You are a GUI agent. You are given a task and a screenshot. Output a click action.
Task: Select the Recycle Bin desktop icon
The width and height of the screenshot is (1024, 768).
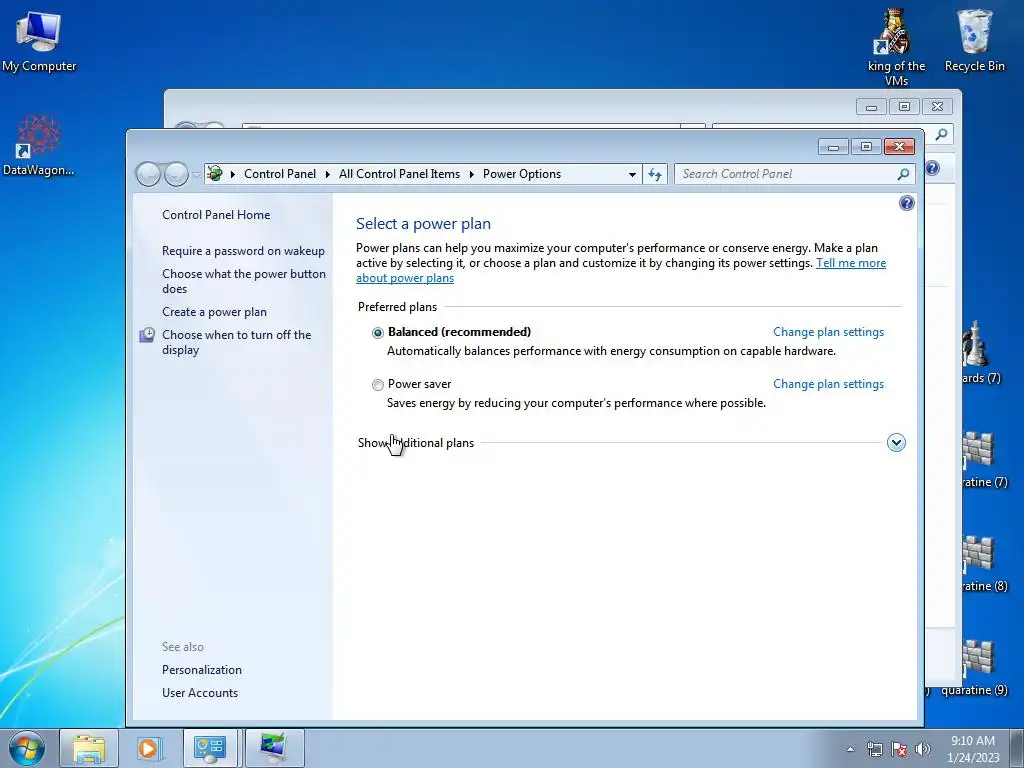click(974, 40)
